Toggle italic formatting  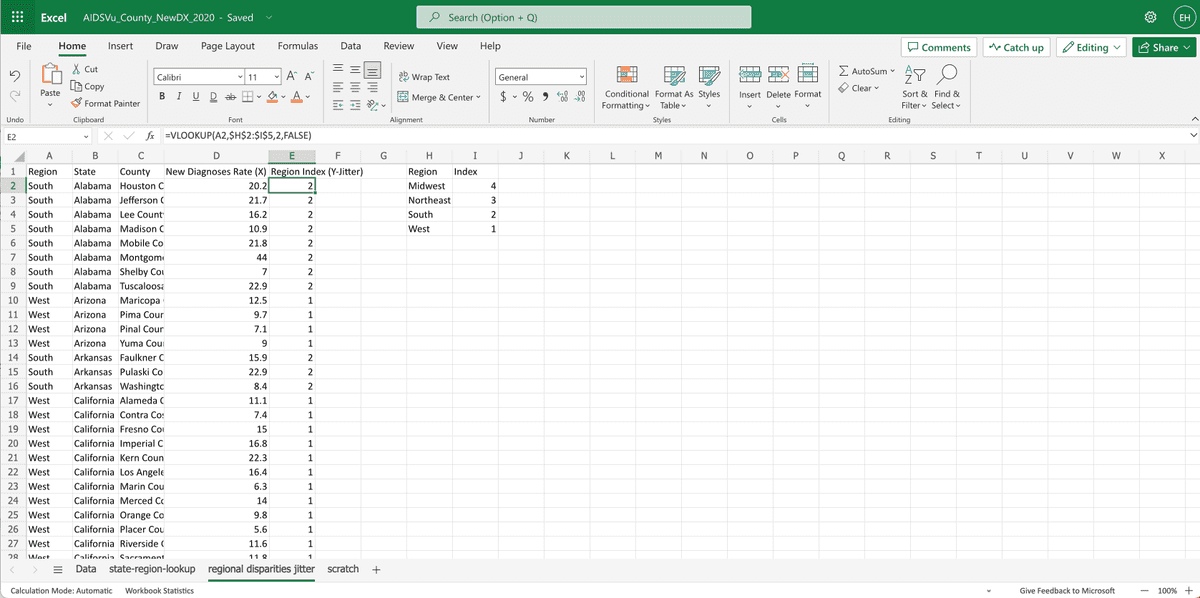177,94
